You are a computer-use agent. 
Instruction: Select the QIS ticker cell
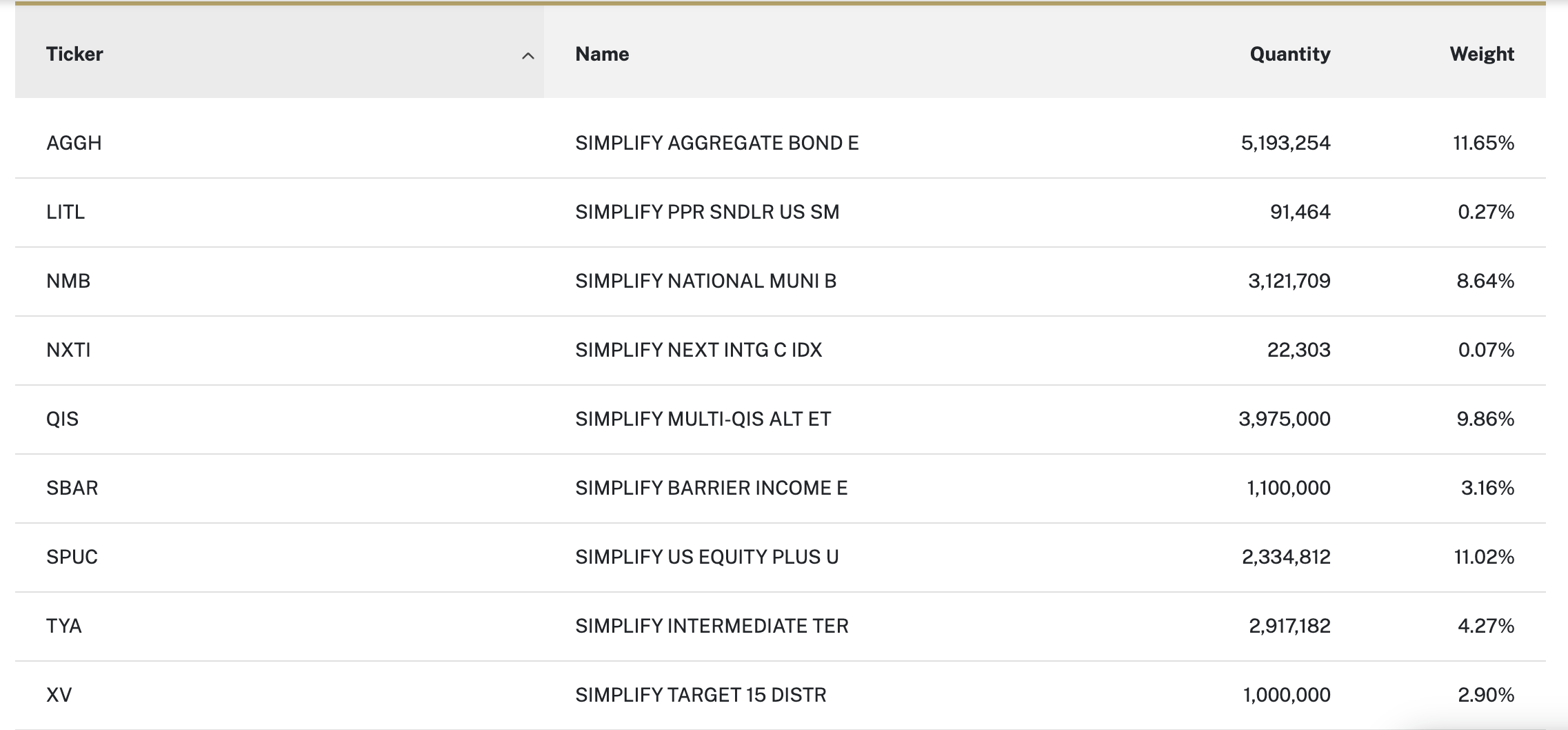point(62,419)
